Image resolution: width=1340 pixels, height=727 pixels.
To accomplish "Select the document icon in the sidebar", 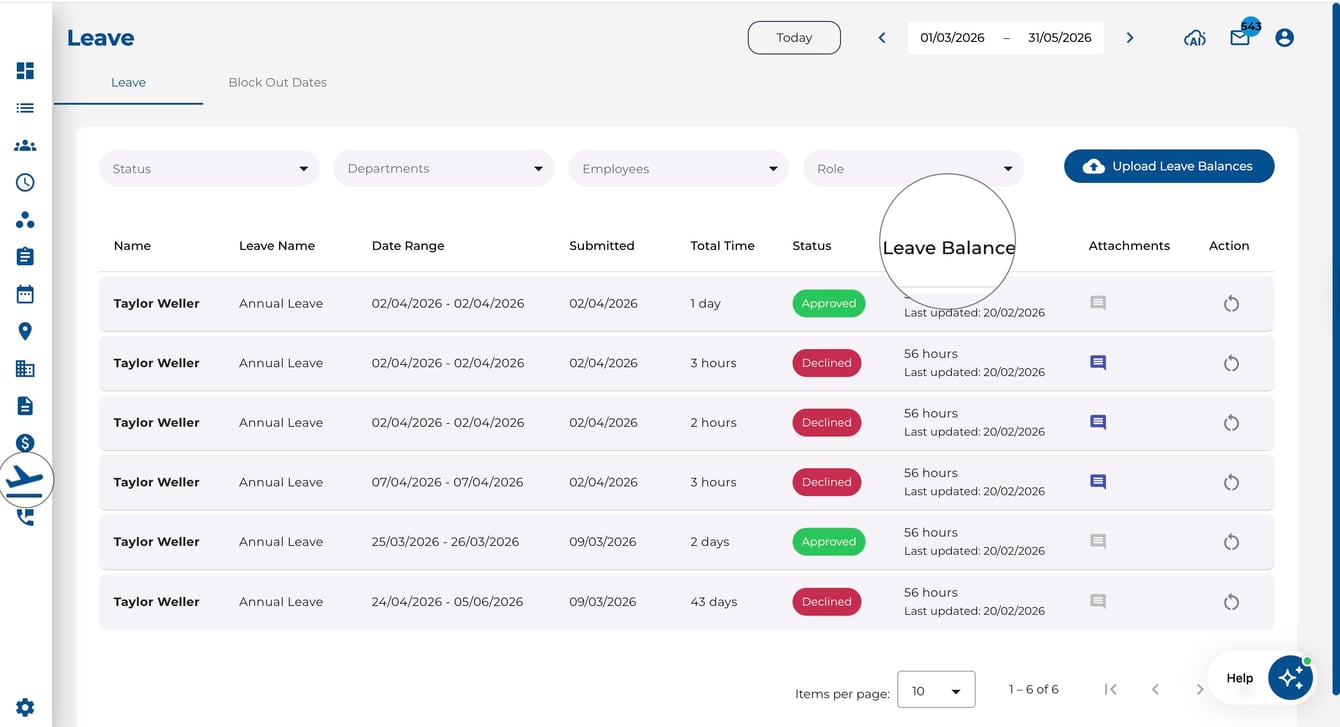I will tap(25, 406).
